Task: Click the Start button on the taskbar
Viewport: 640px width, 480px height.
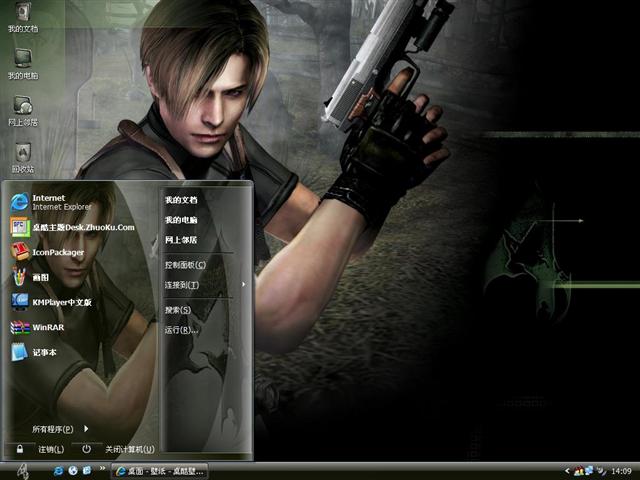Action: [x=23, y=471]
